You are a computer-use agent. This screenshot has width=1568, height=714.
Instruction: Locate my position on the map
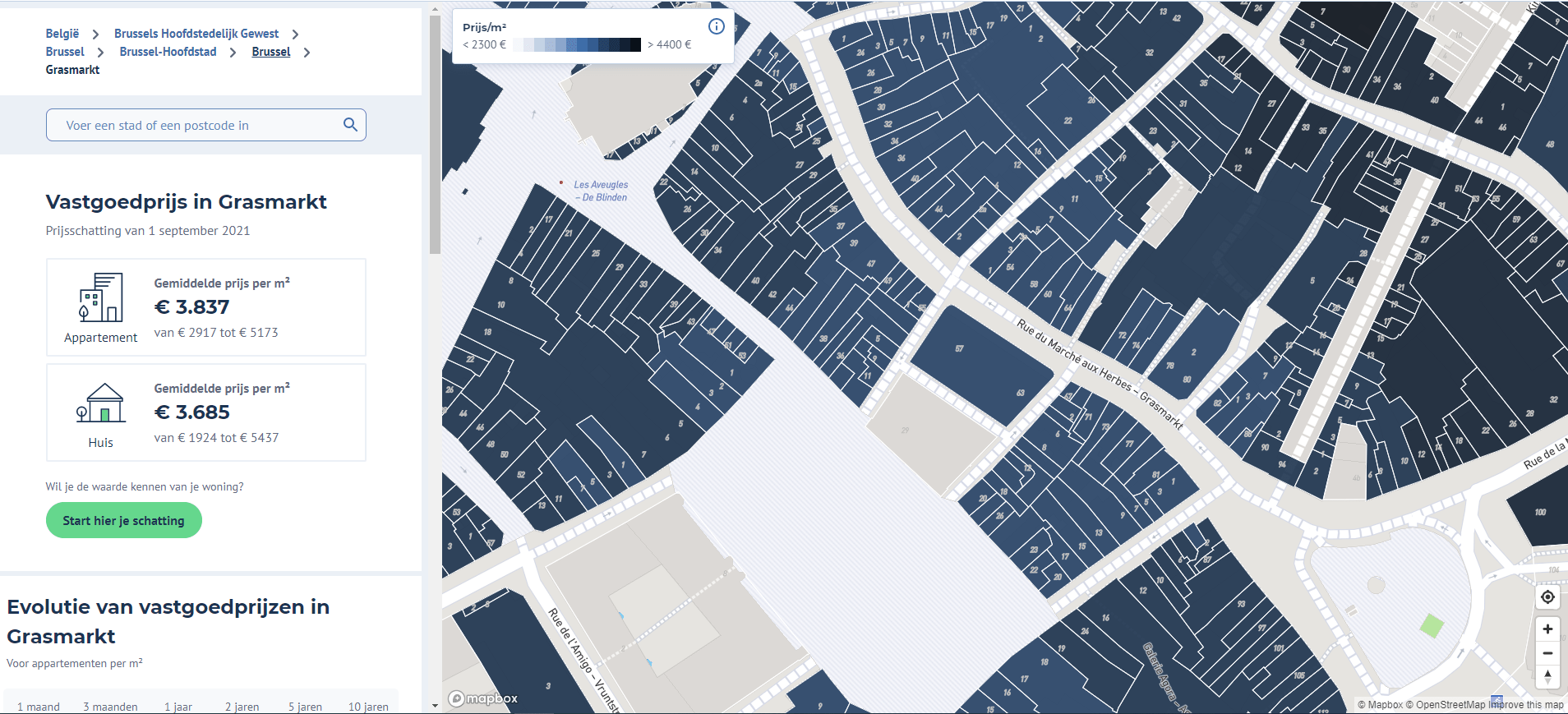click(1547, 597)
